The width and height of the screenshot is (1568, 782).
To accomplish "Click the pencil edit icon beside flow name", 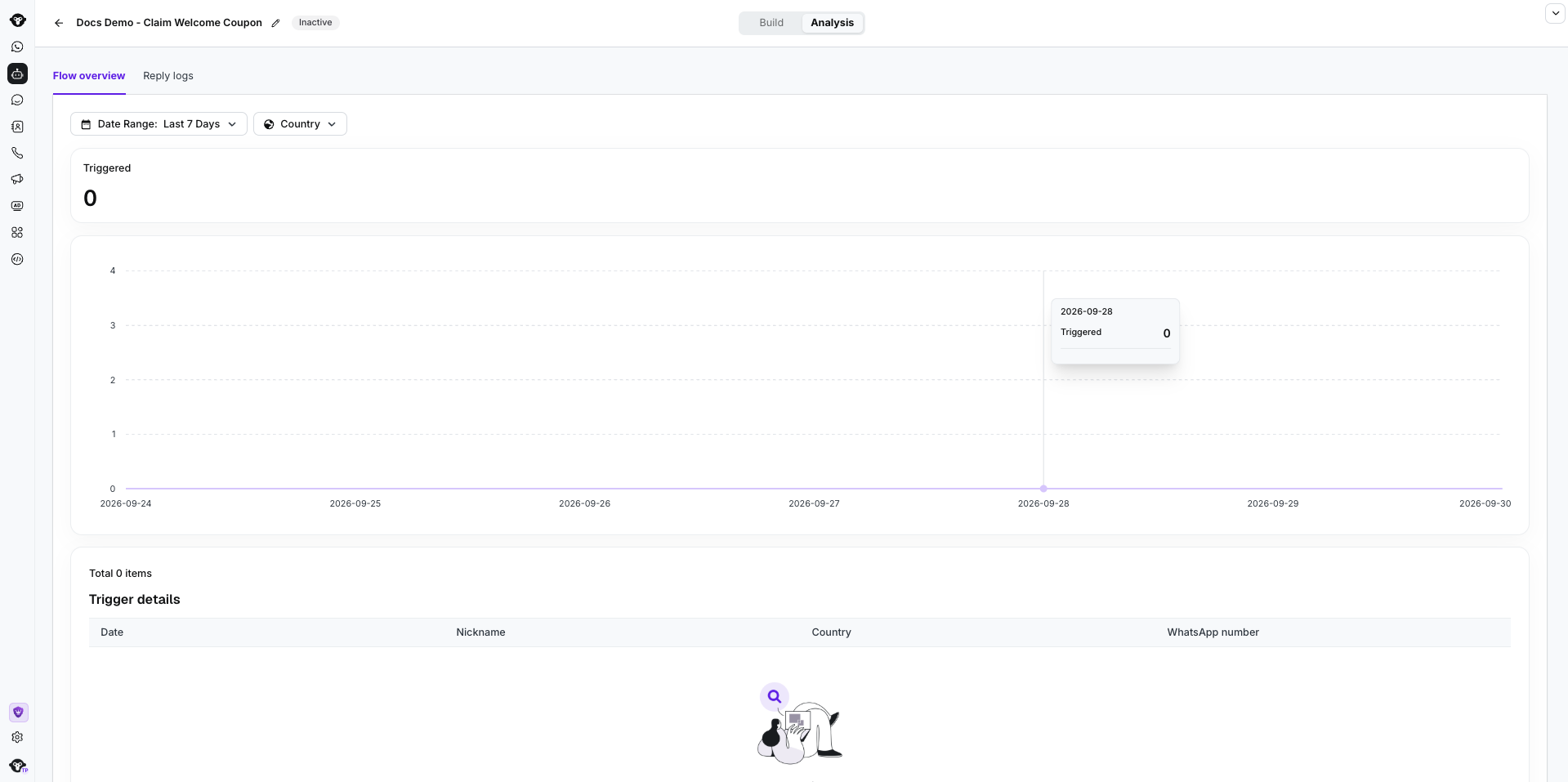I will (x=276, y=23).
